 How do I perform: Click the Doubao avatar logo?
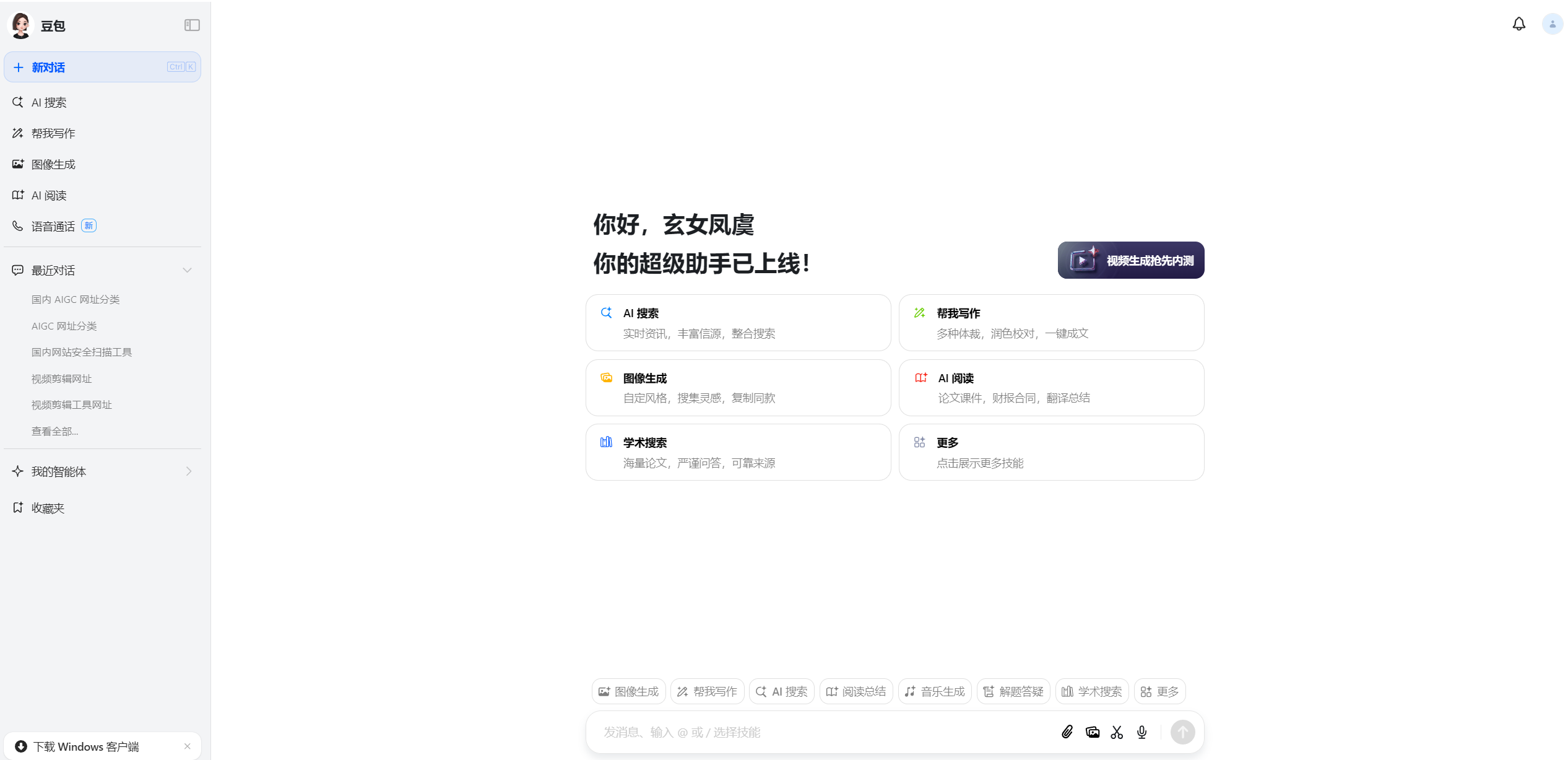(20, 25)
